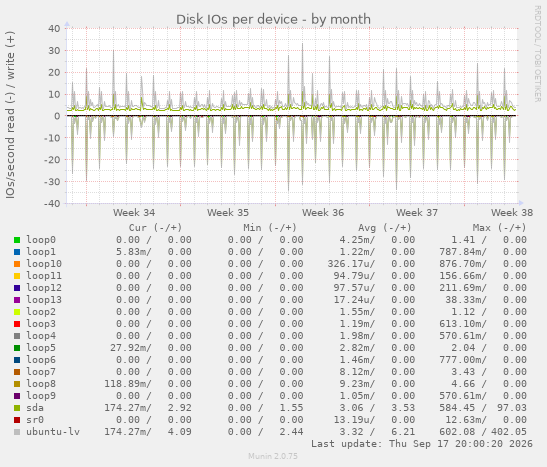Click the 584.45 max read value for sda
This screenshot has width=547, height=467.
coord(457,408)
